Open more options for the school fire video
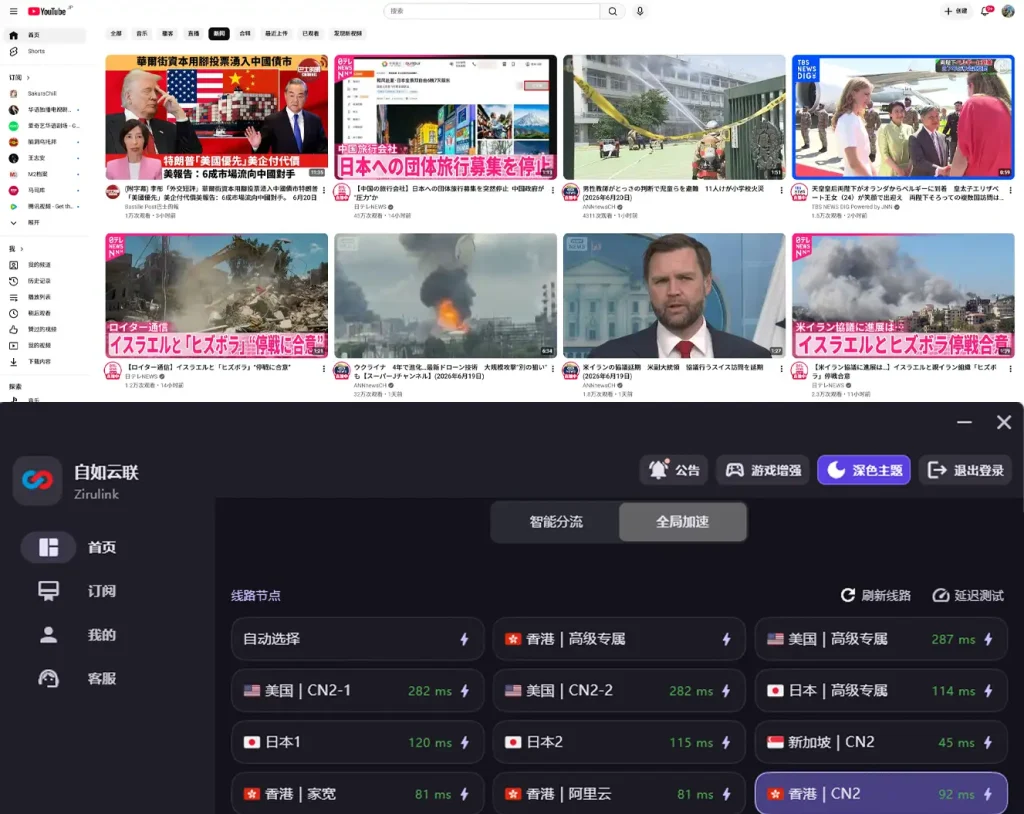The height and width of the screenshot is (814, 1024). tap(781, 190)
